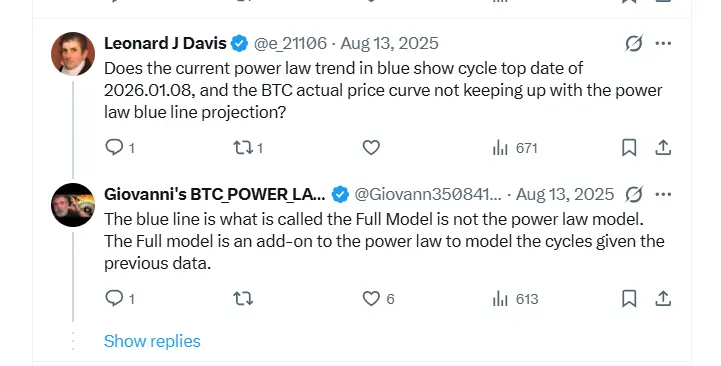Open more options on Giovanni's tweet
The image size is (721, 366).
coord(663,194)
